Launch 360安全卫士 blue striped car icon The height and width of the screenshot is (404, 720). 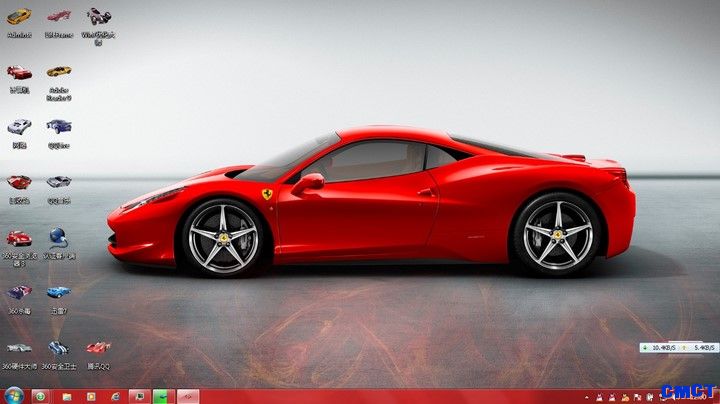tap(59, 348)
